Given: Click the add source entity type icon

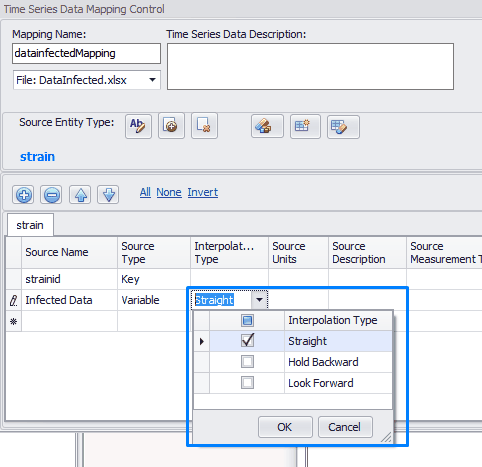Looking at the screenshot, I should (x=171, y=126).
